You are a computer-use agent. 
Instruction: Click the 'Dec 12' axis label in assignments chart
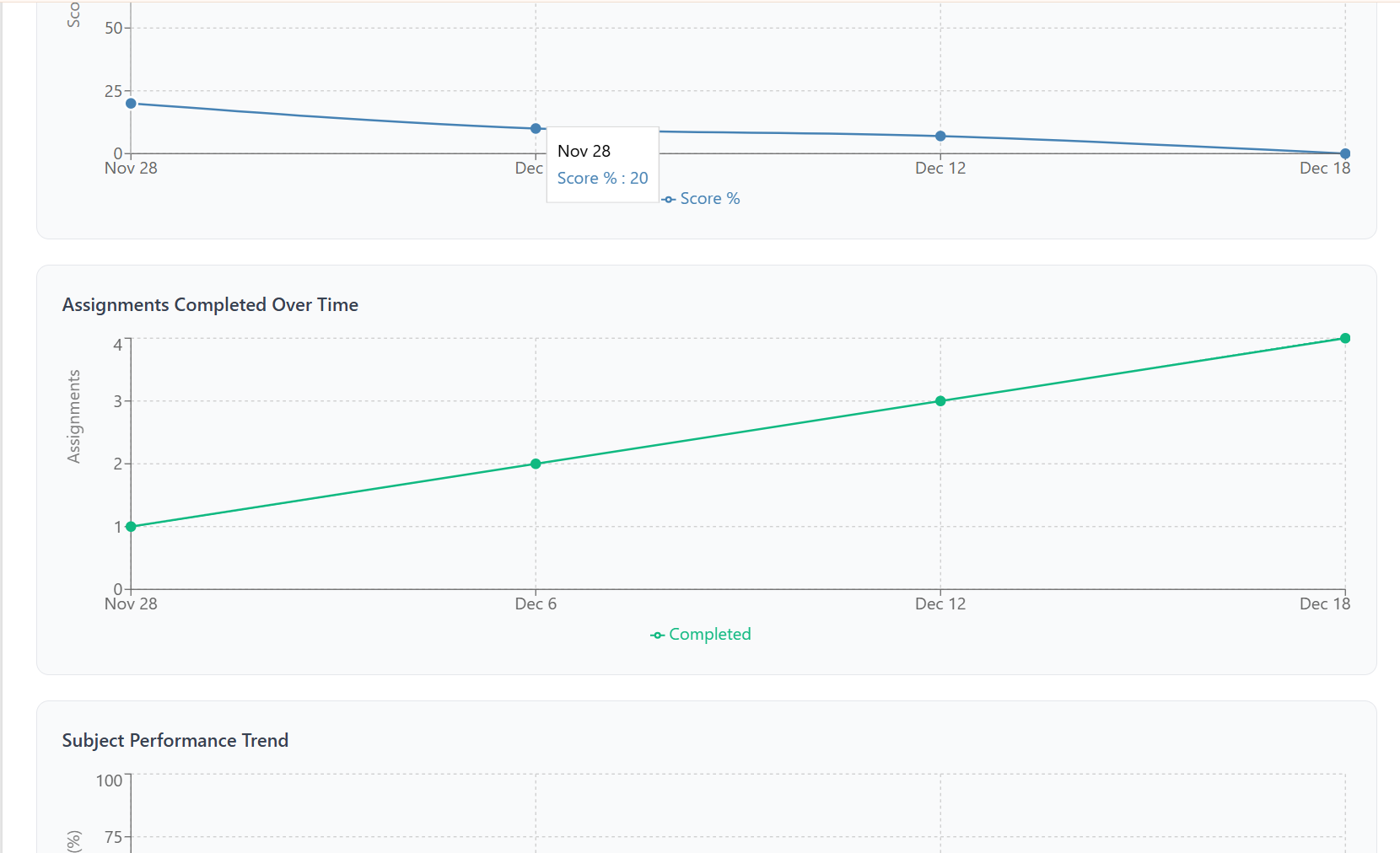(940, 604)
